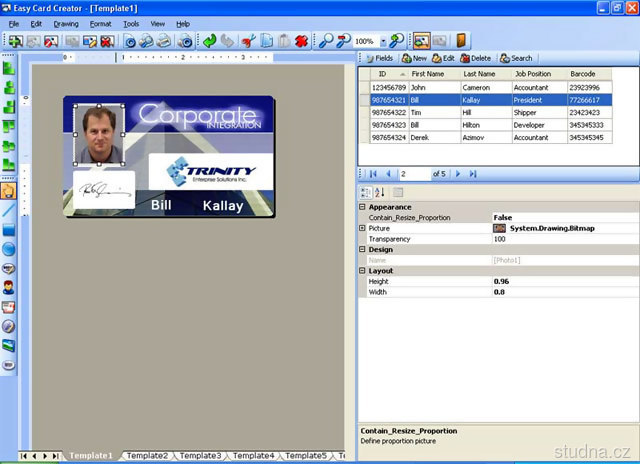Click the zoom in magnifier icon

tap(327, 41)
